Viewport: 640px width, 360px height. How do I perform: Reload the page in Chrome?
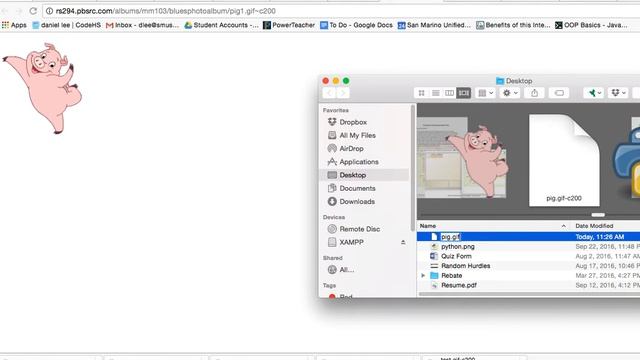coord(33,11)
